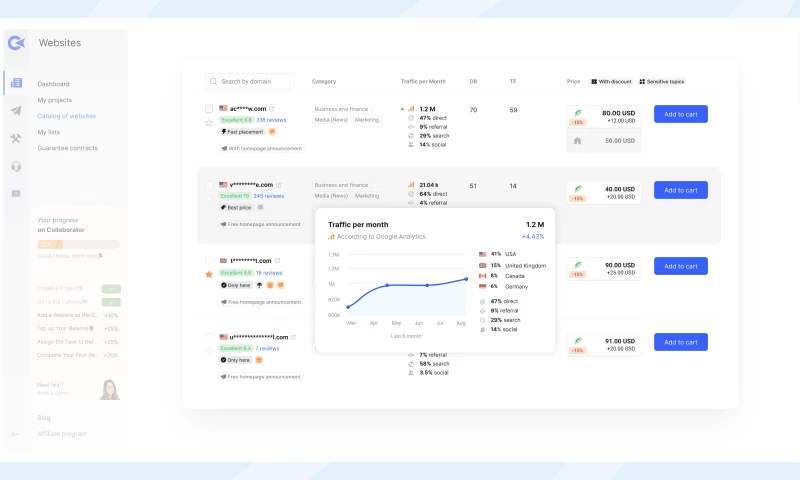Toggle the Sensitive topics filter
The image size is (800, 480).
pyautogui.click(x=661, y=81)
